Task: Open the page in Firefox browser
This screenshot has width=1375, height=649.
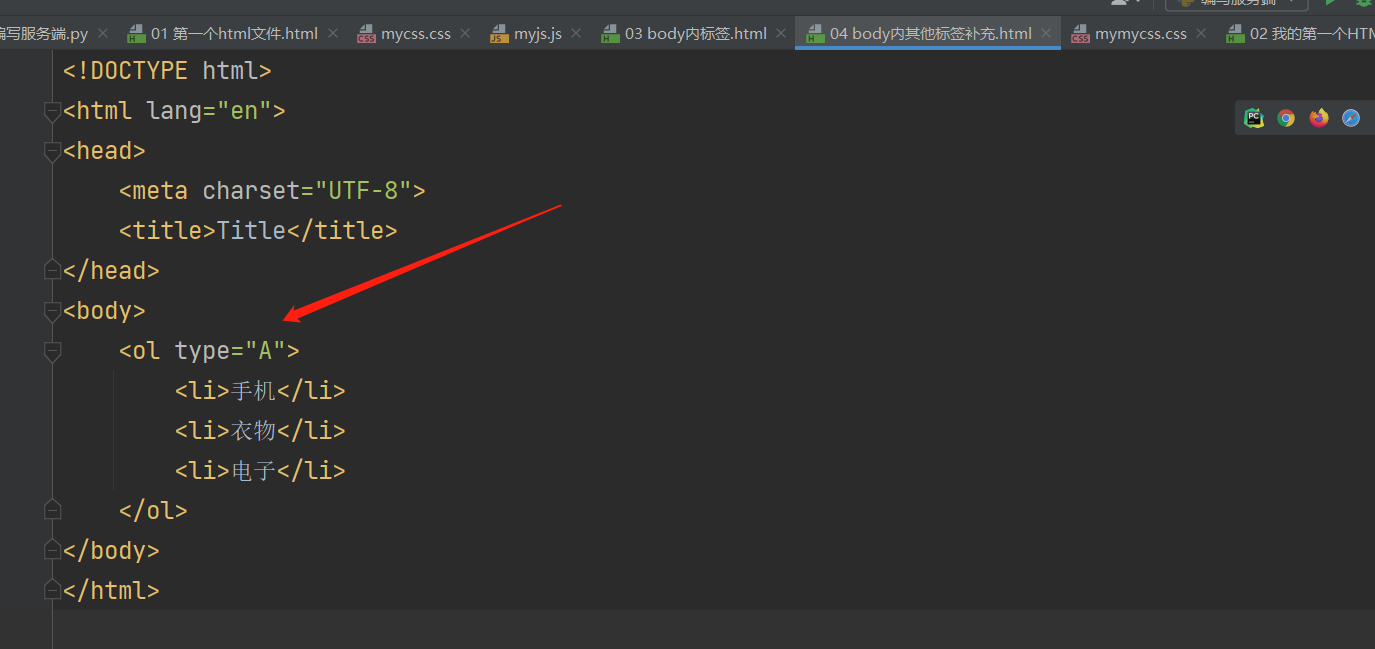Action: click(x=1319, y=118)
